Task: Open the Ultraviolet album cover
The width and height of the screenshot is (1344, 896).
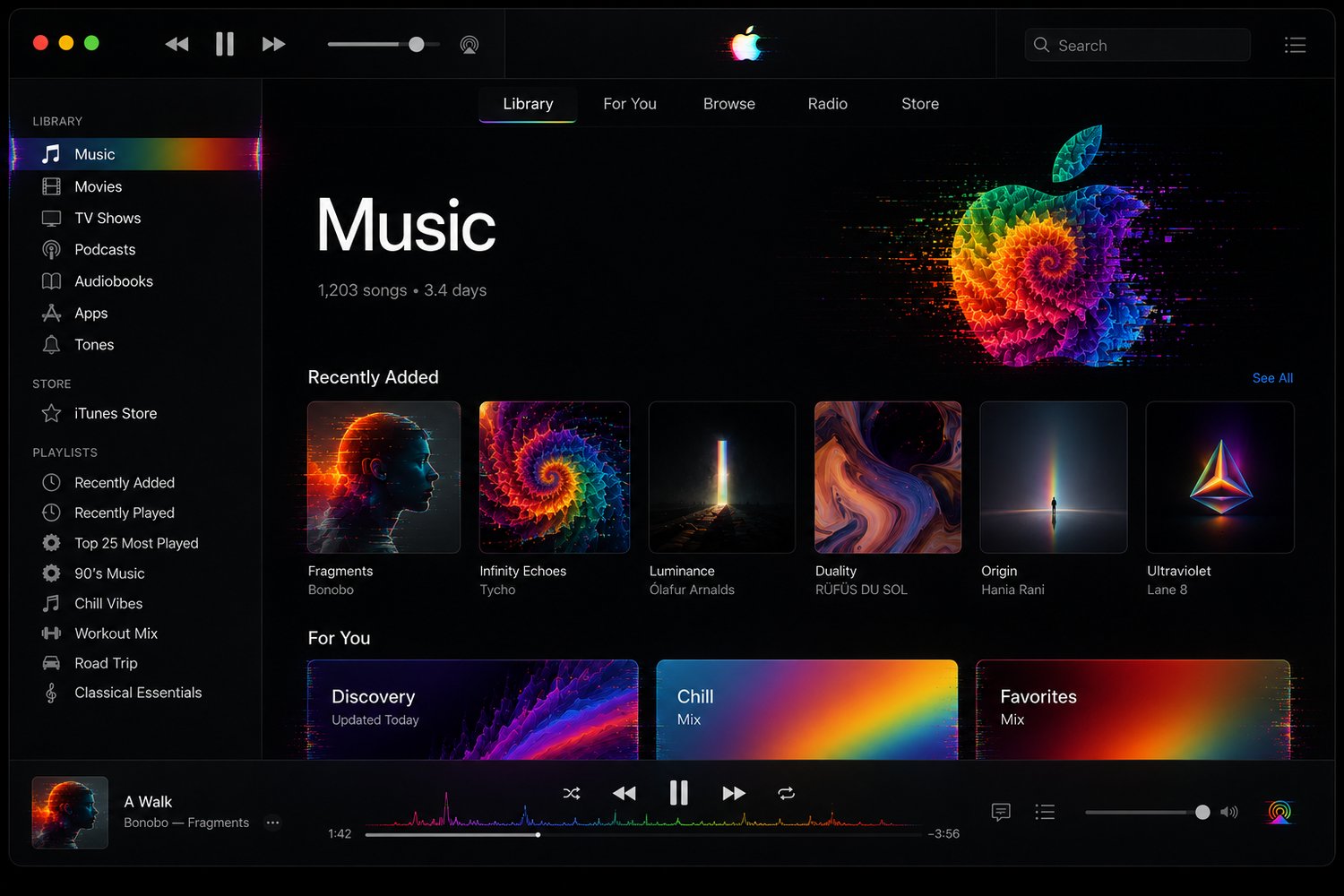Action: pyautogui.click(x=1220, y=477)
